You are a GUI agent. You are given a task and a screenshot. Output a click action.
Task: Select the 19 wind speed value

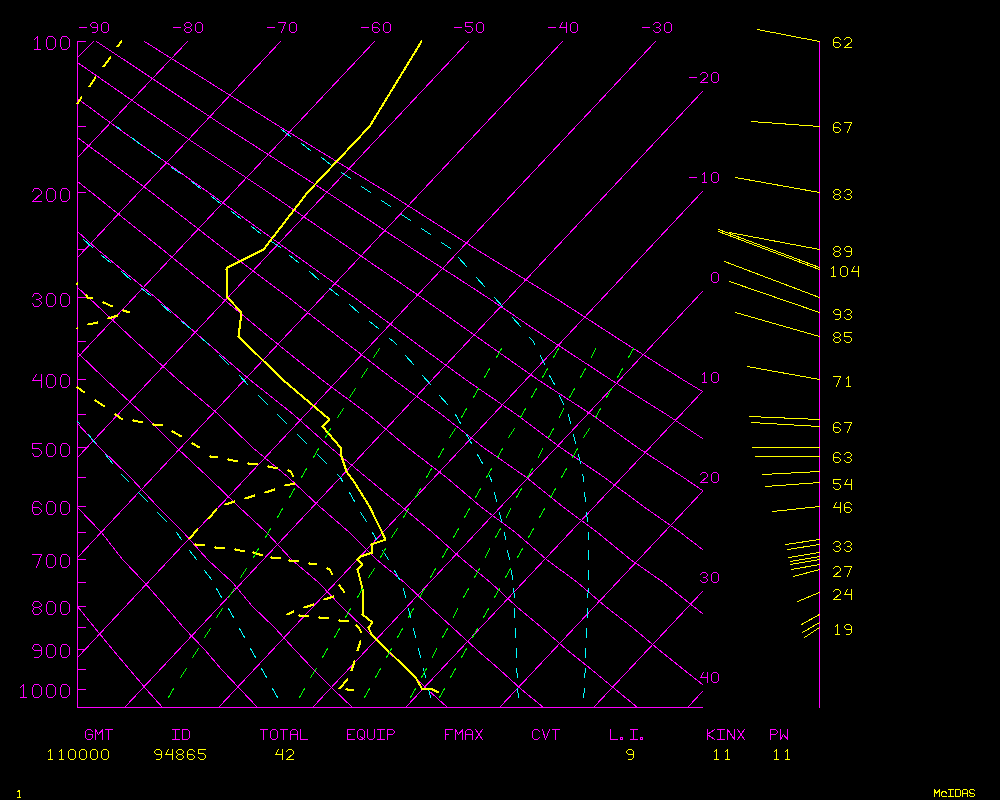tap(843, 630)
